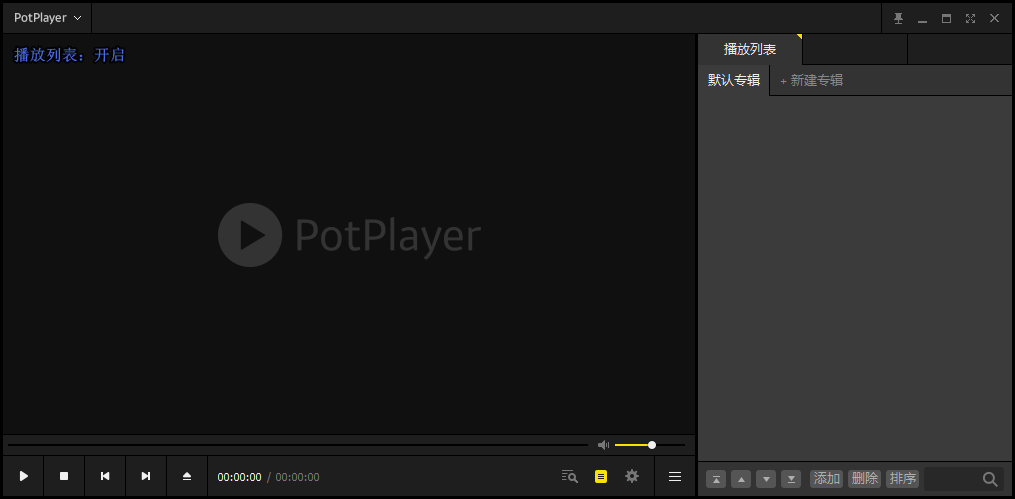The image size is (1015, 499).
Task: Move selected playlist item up
Action: coord(741,479)
